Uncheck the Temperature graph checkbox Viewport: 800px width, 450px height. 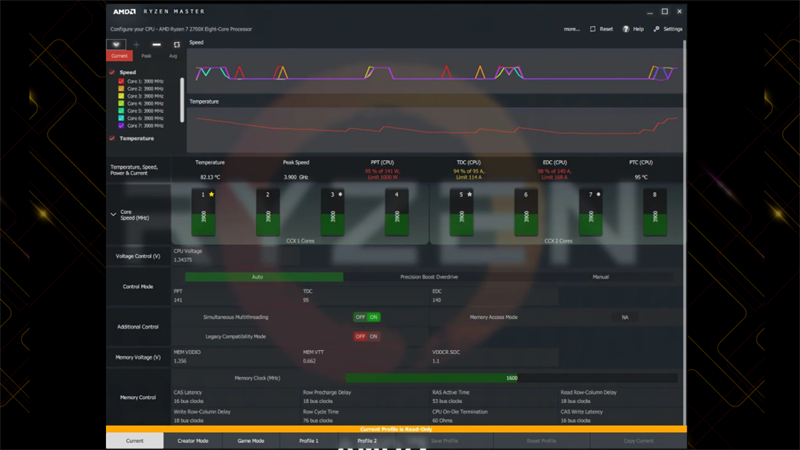[112, 138]
